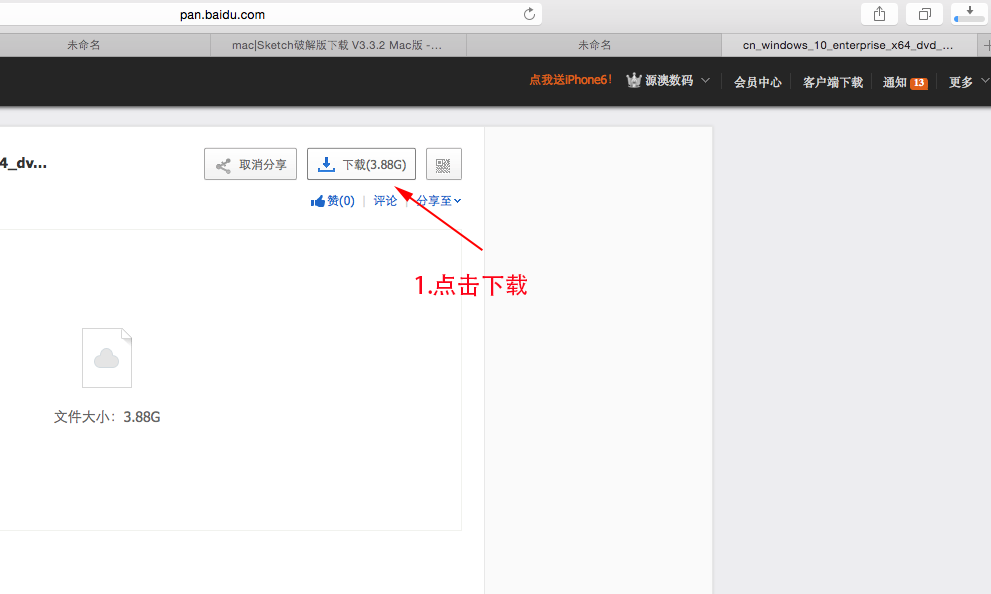The height and width of the screenshot is (594, 991).
Task: Click the cloud file thumbnail icon
Action: [x=107, y=358]
